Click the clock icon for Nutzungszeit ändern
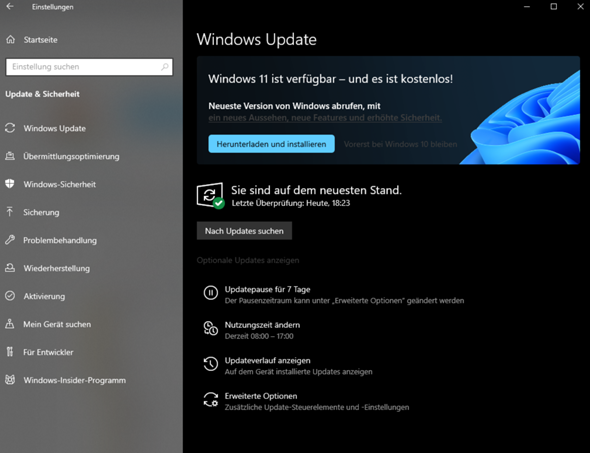590x453 pixels. tap(211, 328)
